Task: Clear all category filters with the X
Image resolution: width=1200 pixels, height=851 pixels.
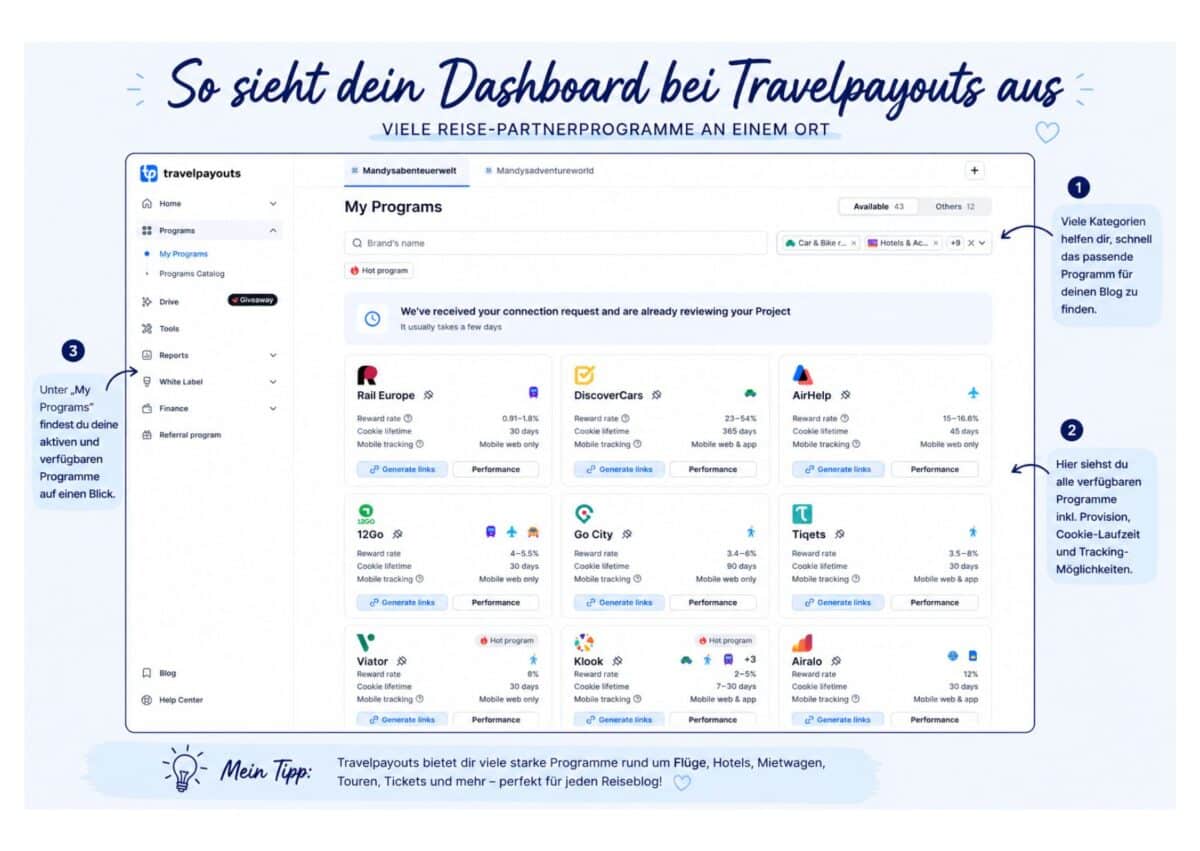Action: point(970,243)
